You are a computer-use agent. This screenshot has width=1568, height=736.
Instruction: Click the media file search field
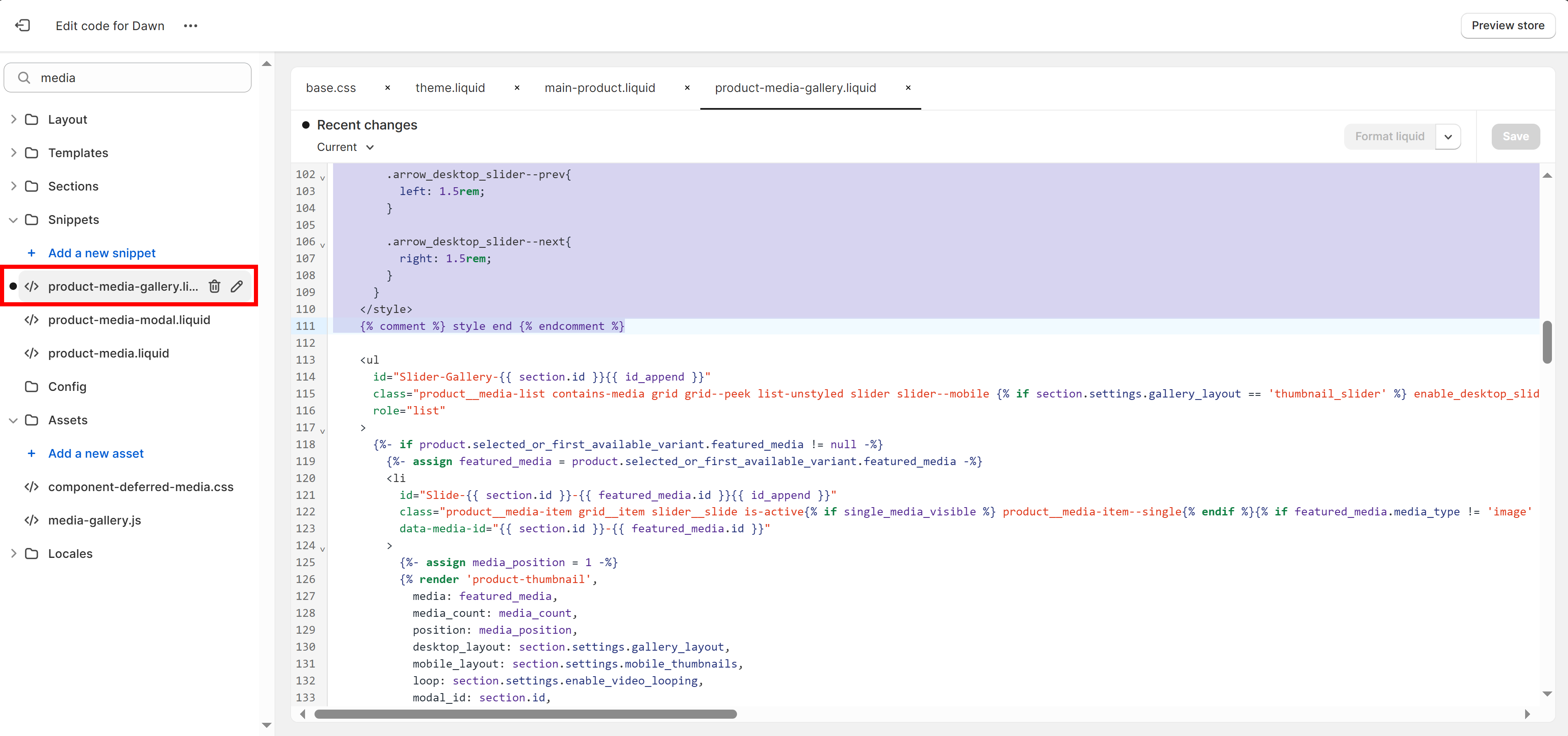point(128,78)
